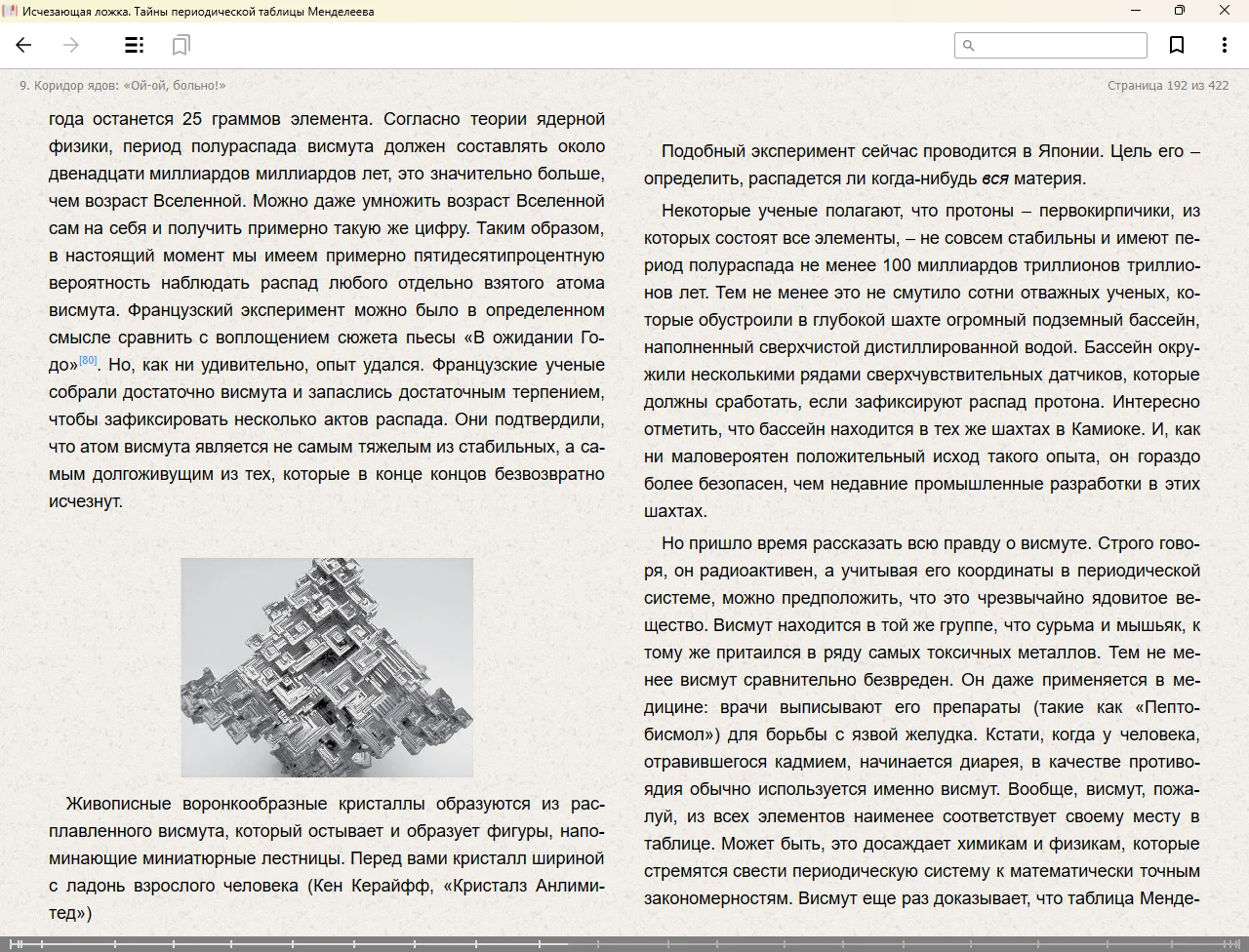Click the book app icon in title bar
Viewport: 1249px width, 952px height.
click(x=10, y=11)
